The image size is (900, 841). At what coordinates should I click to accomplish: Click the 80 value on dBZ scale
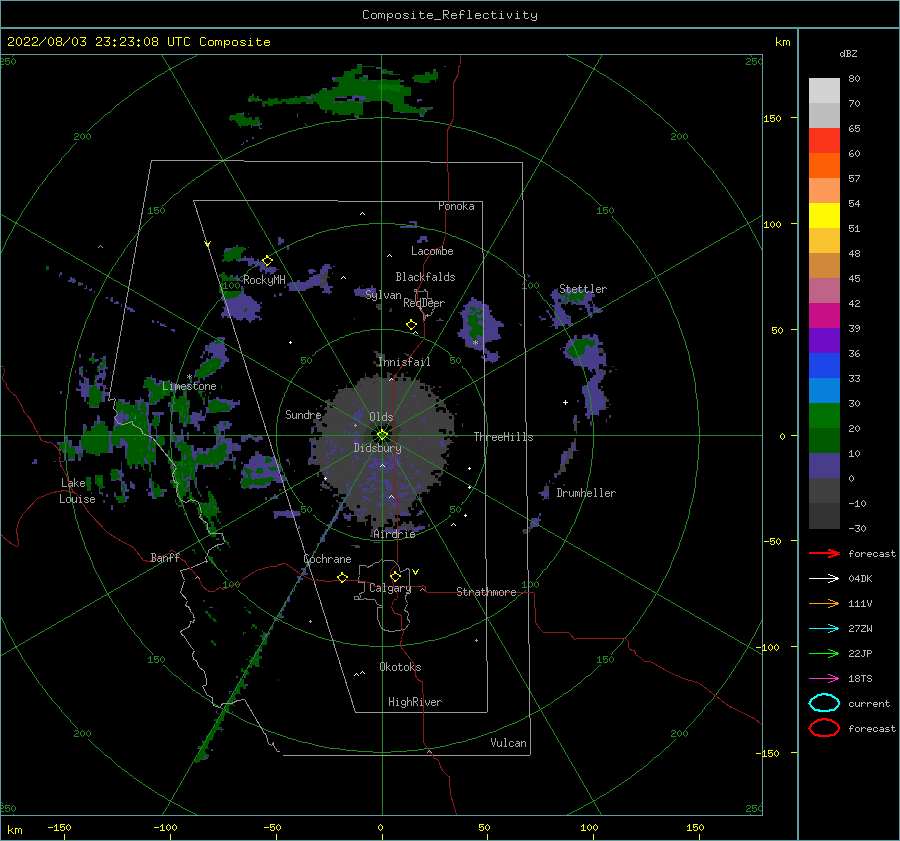854,78
